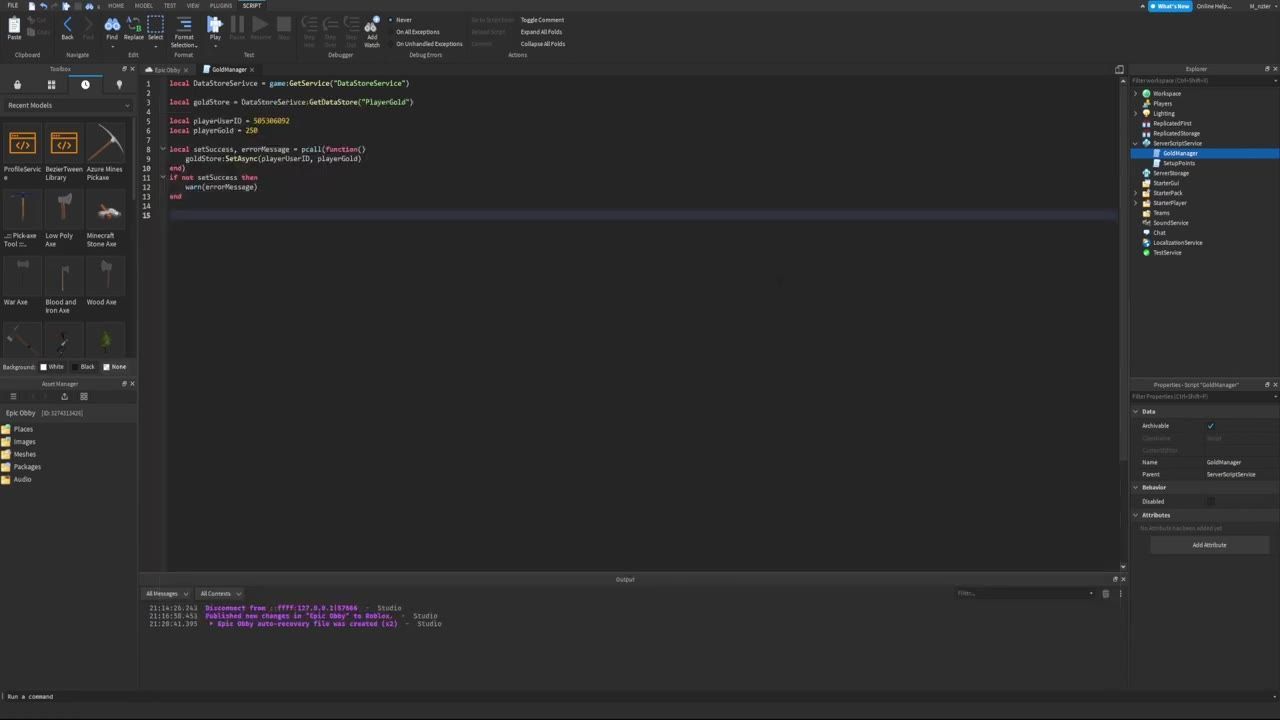Image resolution: width=1280 pixels, height=720 pixels.
Task: Clear the Output window icon
Action: coord(1105,594)
